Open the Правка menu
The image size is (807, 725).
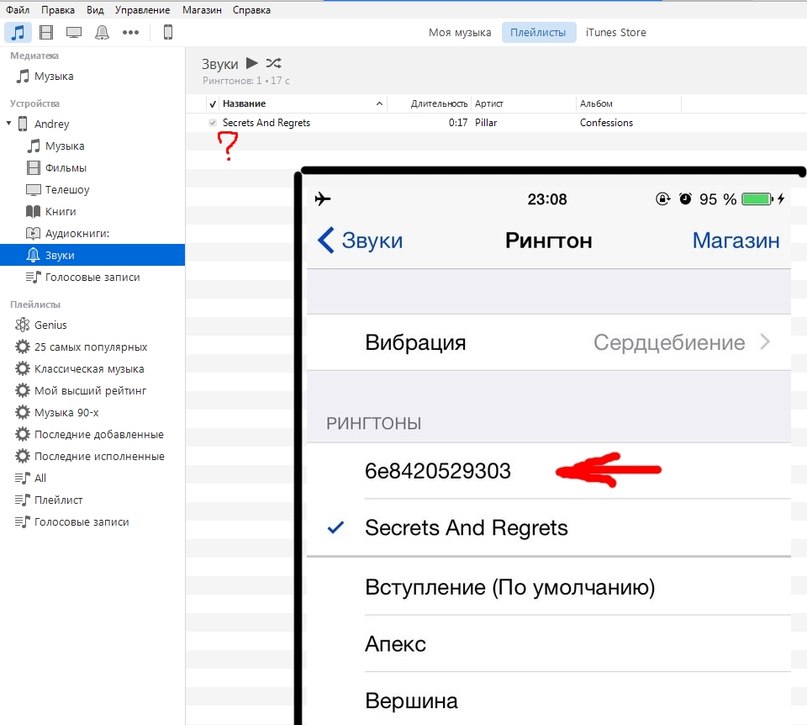(58, 10)
